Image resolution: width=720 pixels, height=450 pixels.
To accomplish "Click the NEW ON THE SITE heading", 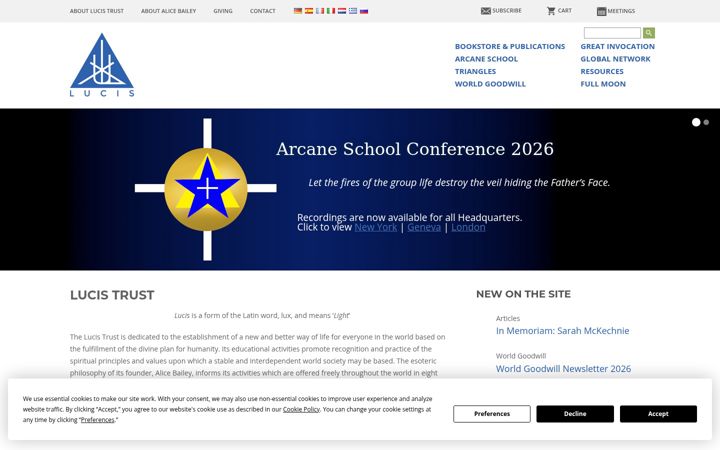I will (523, 294).
